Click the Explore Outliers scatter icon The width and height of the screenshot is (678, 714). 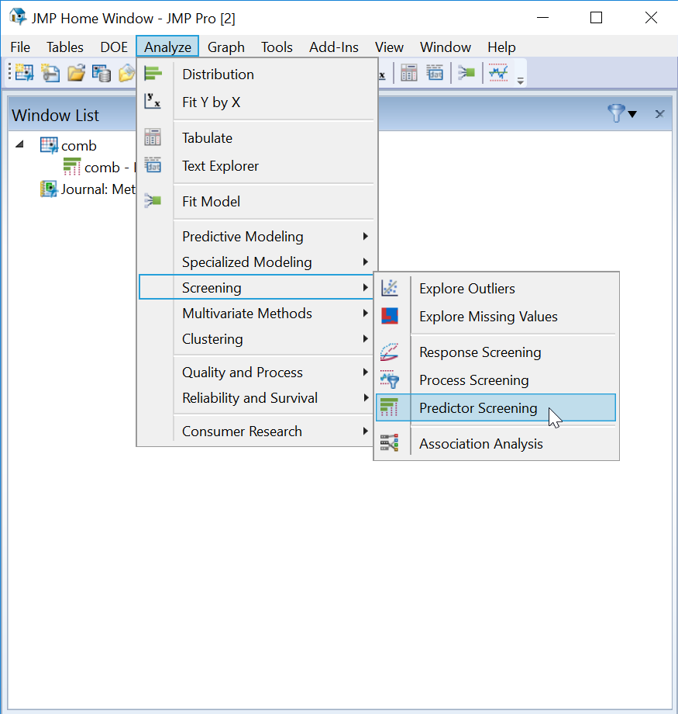390,288
